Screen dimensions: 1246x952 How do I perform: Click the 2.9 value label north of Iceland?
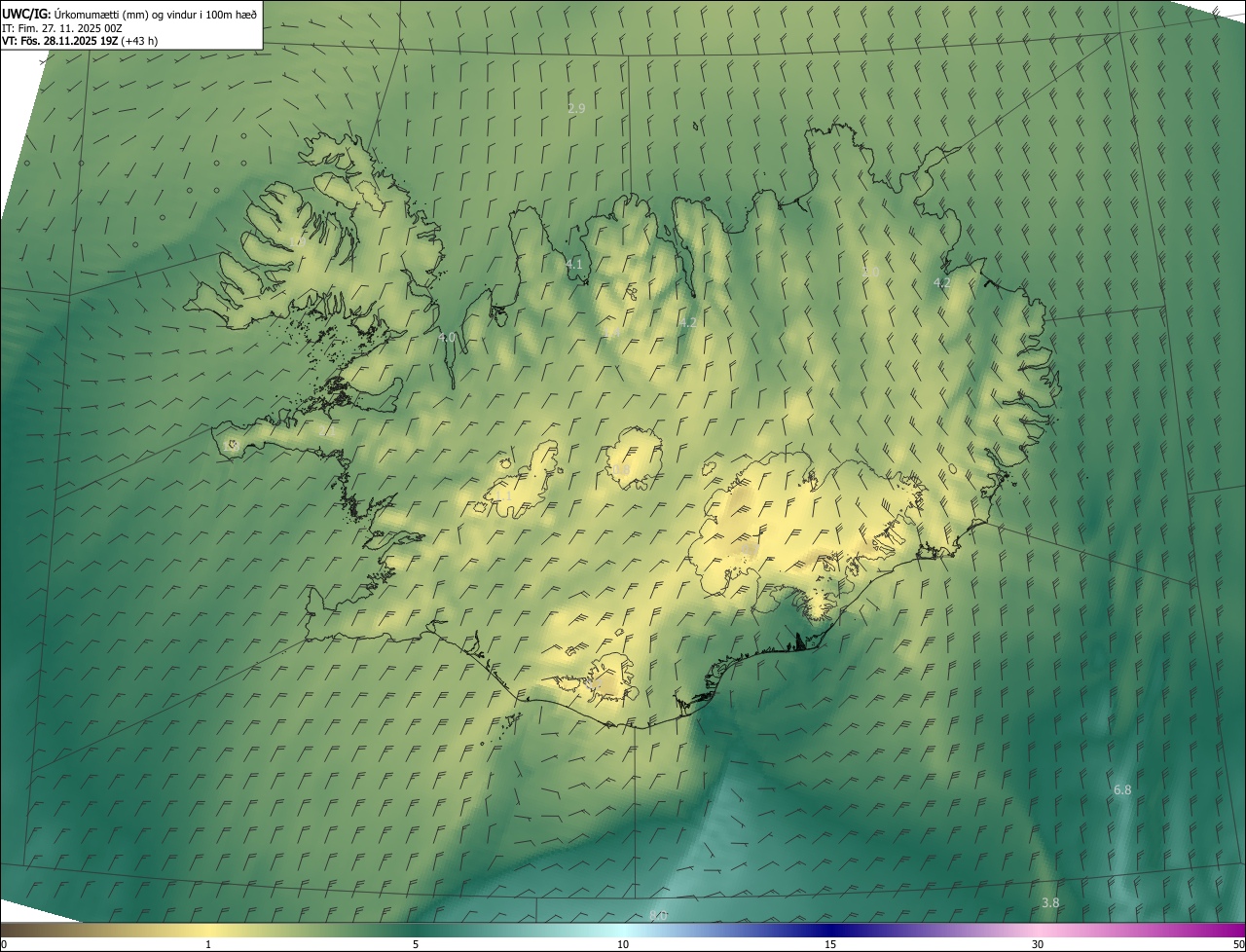(576, 108)
